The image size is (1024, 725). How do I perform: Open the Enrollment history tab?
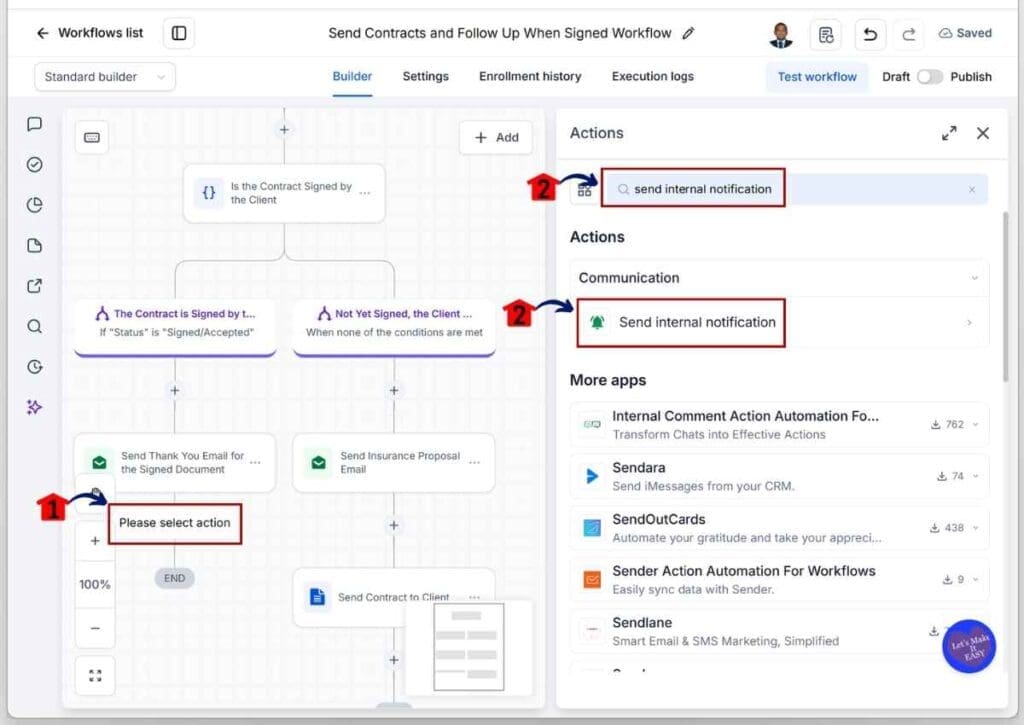click(530, 76)
